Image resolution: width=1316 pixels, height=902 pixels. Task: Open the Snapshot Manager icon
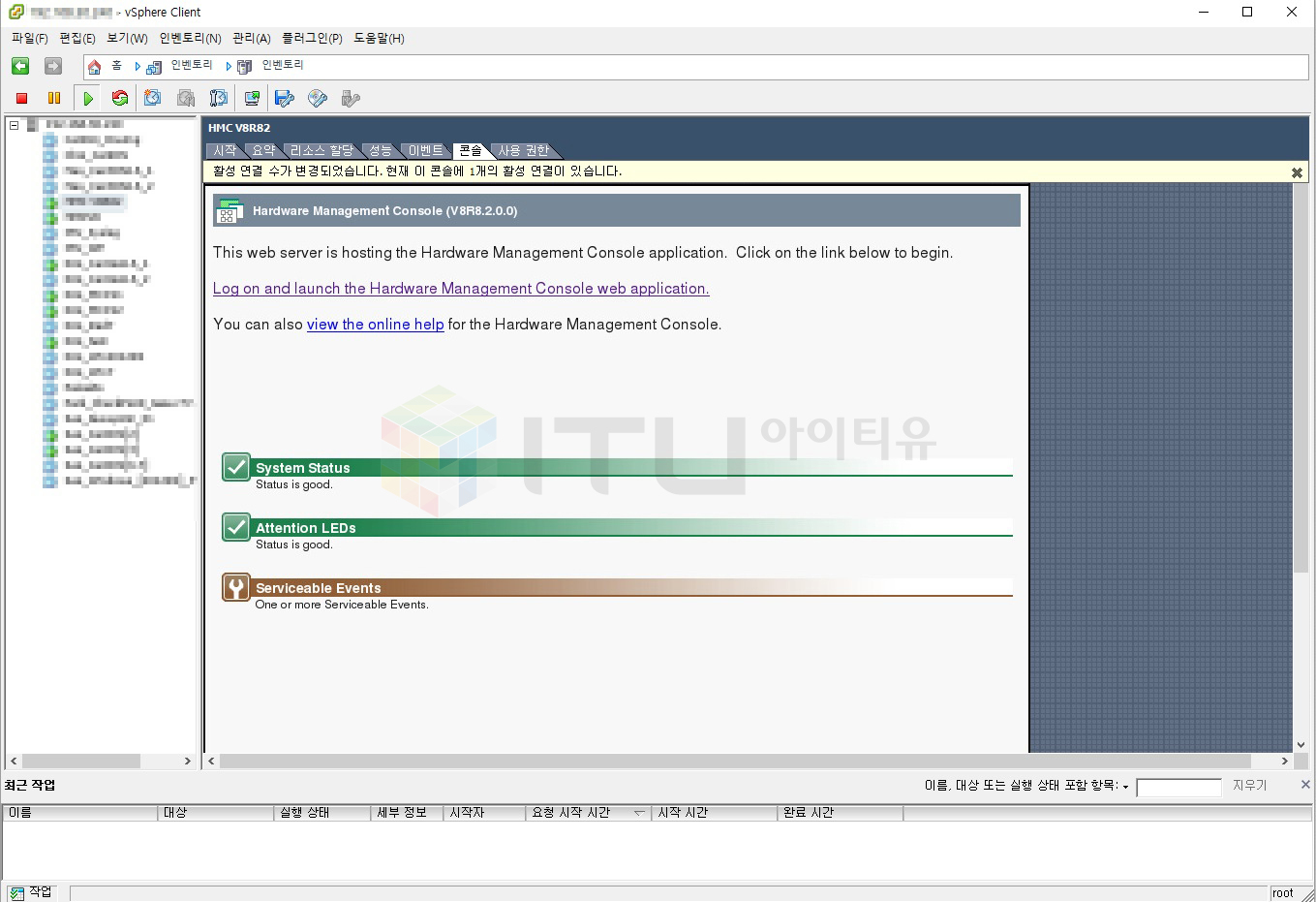tap(219, 98)
